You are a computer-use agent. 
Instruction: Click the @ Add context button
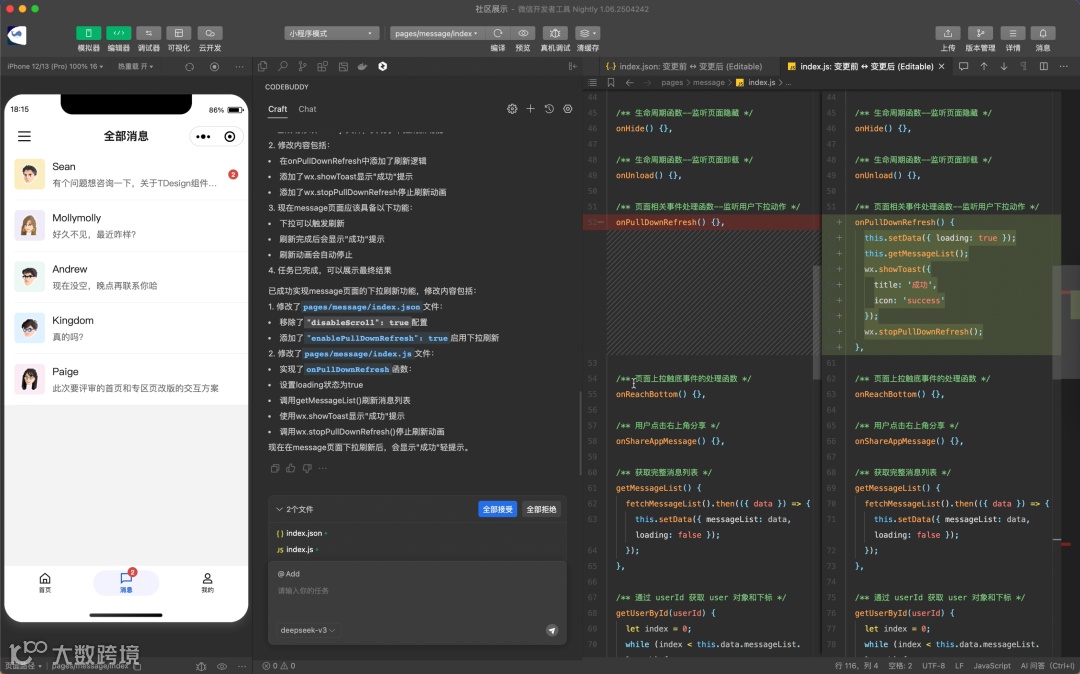click(x=289, y=573)
